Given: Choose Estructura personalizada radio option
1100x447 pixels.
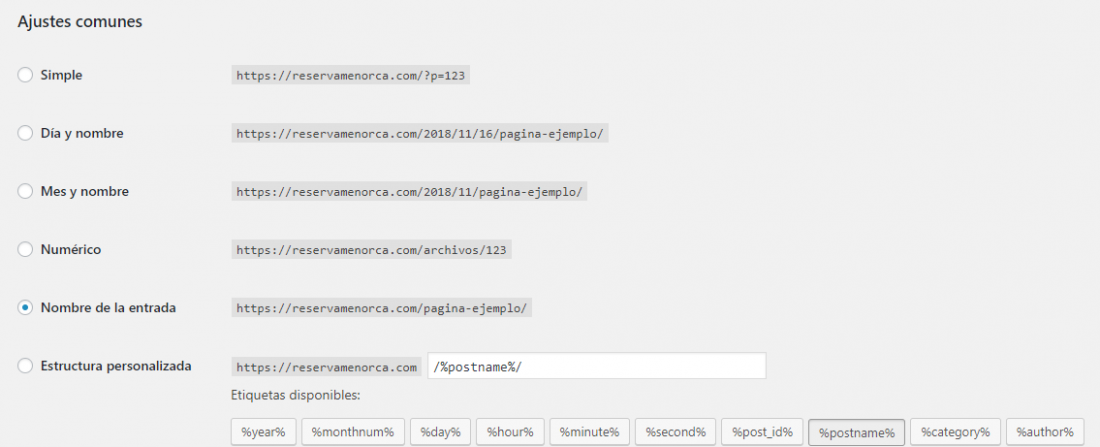Looking at the screenshot, I should coord(25,366).
